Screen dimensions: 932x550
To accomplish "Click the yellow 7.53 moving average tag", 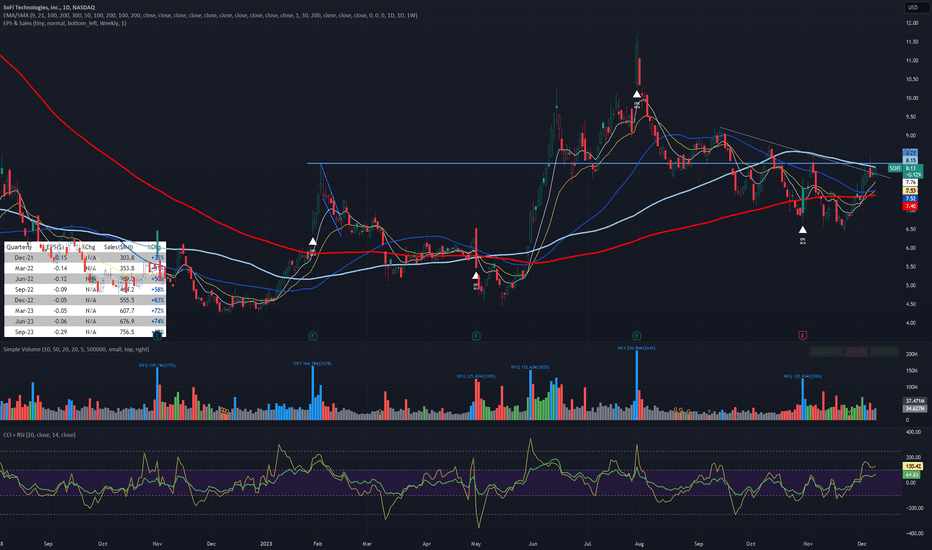I will tap(910, 190).
